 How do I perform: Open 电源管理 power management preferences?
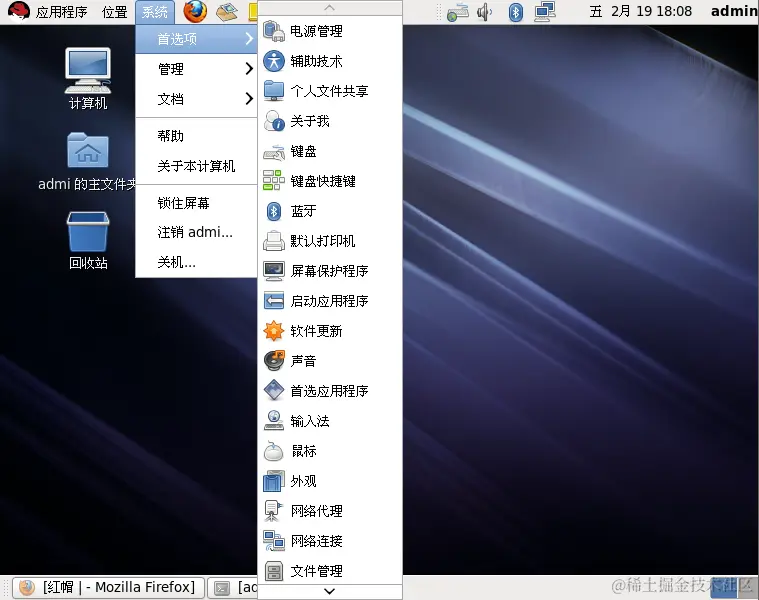[330, 31]
